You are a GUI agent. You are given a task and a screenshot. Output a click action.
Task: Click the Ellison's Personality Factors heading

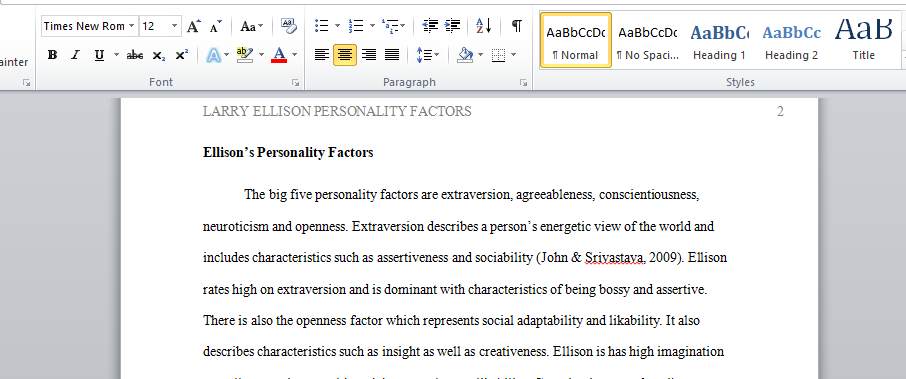point(288,153)
